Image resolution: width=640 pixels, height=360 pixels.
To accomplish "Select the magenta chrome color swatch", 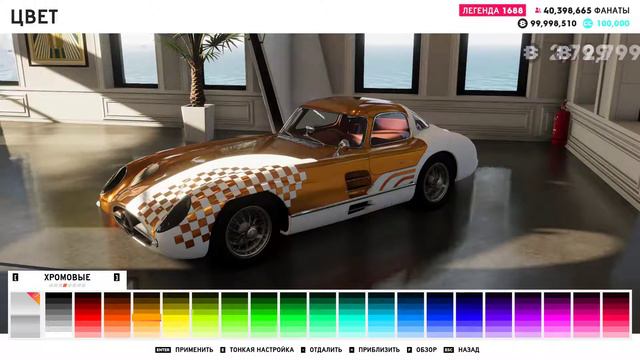I will [x=558, y=315].
